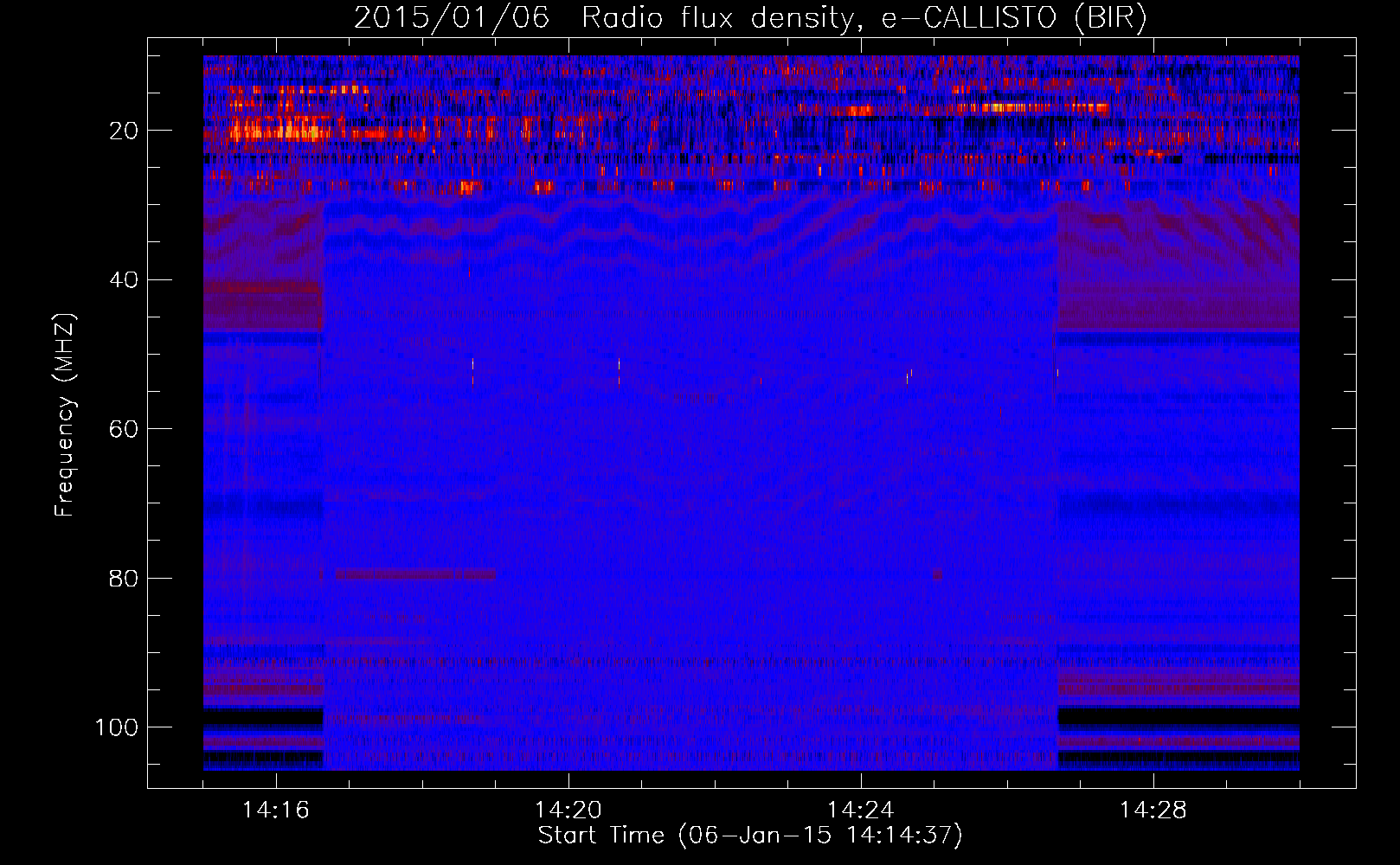Image resolution: width=1400 pixels, height=865 pixels.
Task: Click the "40" frequency tick label
Action: point(124,279)
